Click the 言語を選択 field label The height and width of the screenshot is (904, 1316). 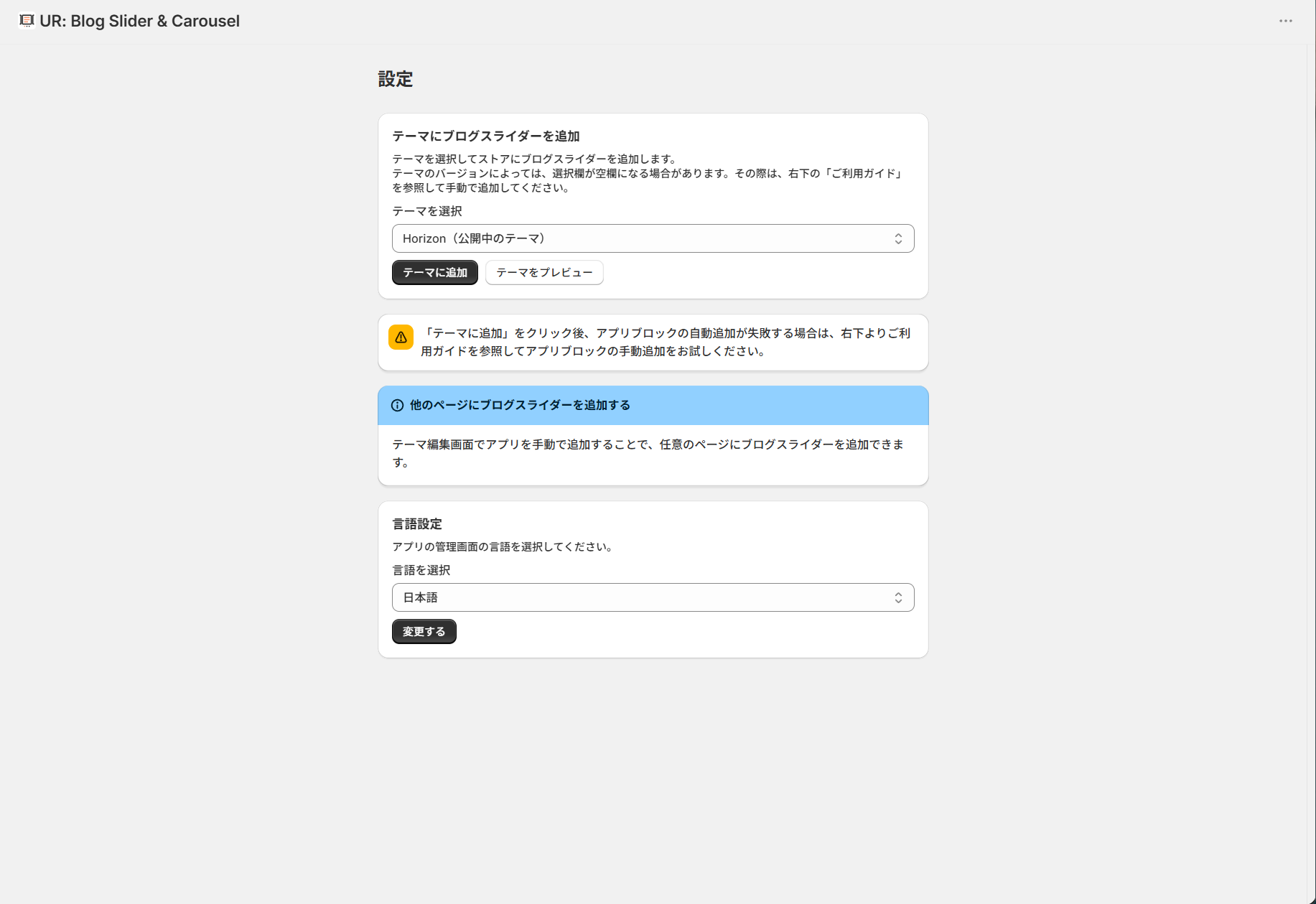[421, 570]
